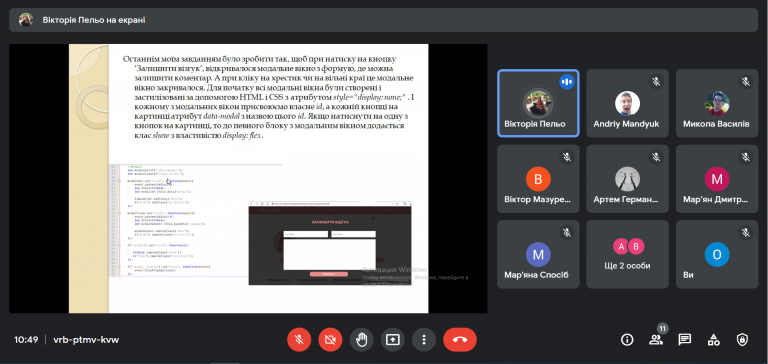Expand the 'Ще 2 особи' tile

pos(627,254)
